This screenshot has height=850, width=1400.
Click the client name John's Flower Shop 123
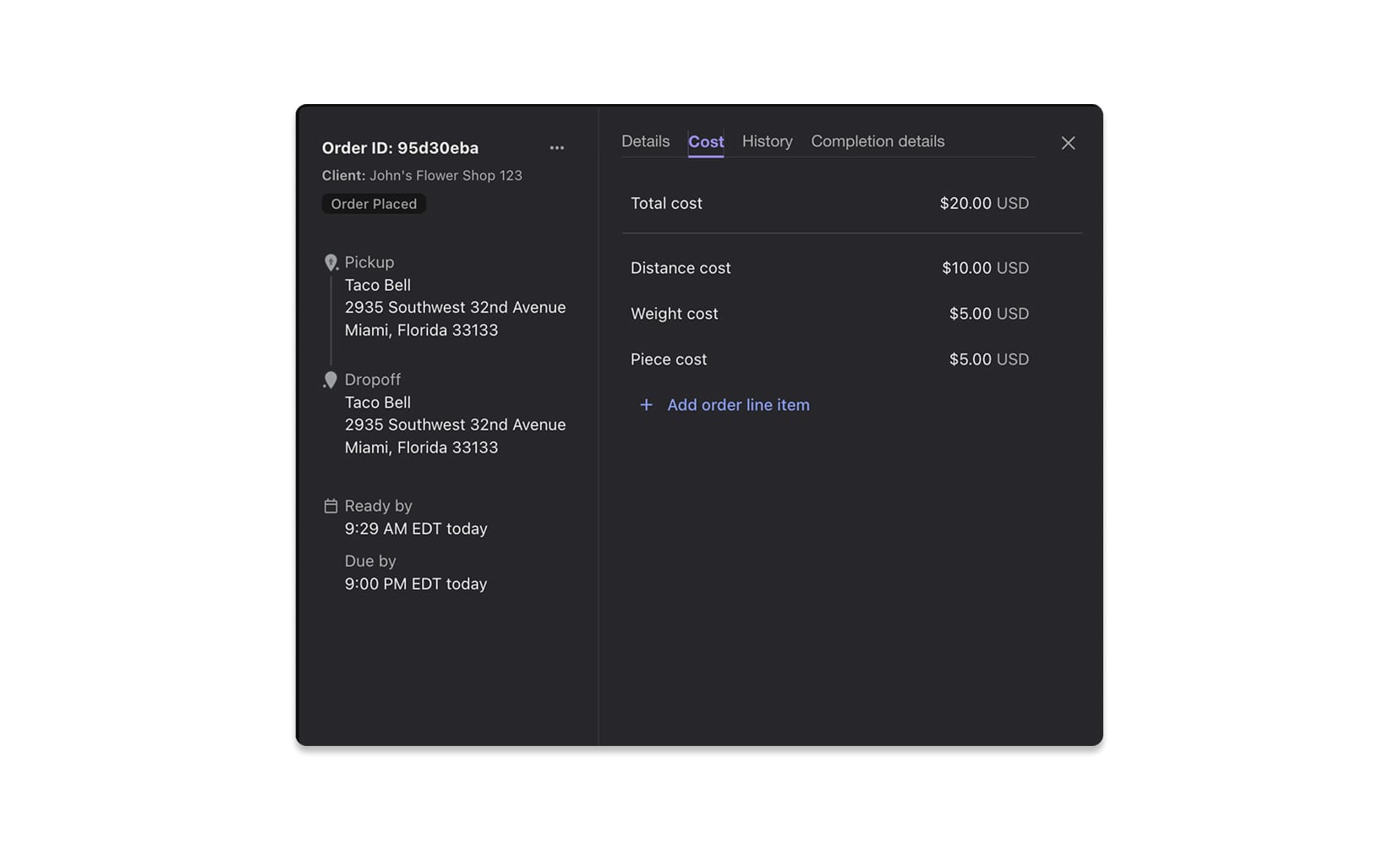[446, 176]
